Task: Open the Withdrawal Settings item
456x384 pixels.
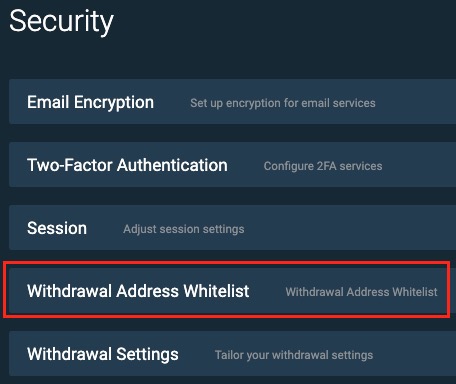Action: [103, 354]
